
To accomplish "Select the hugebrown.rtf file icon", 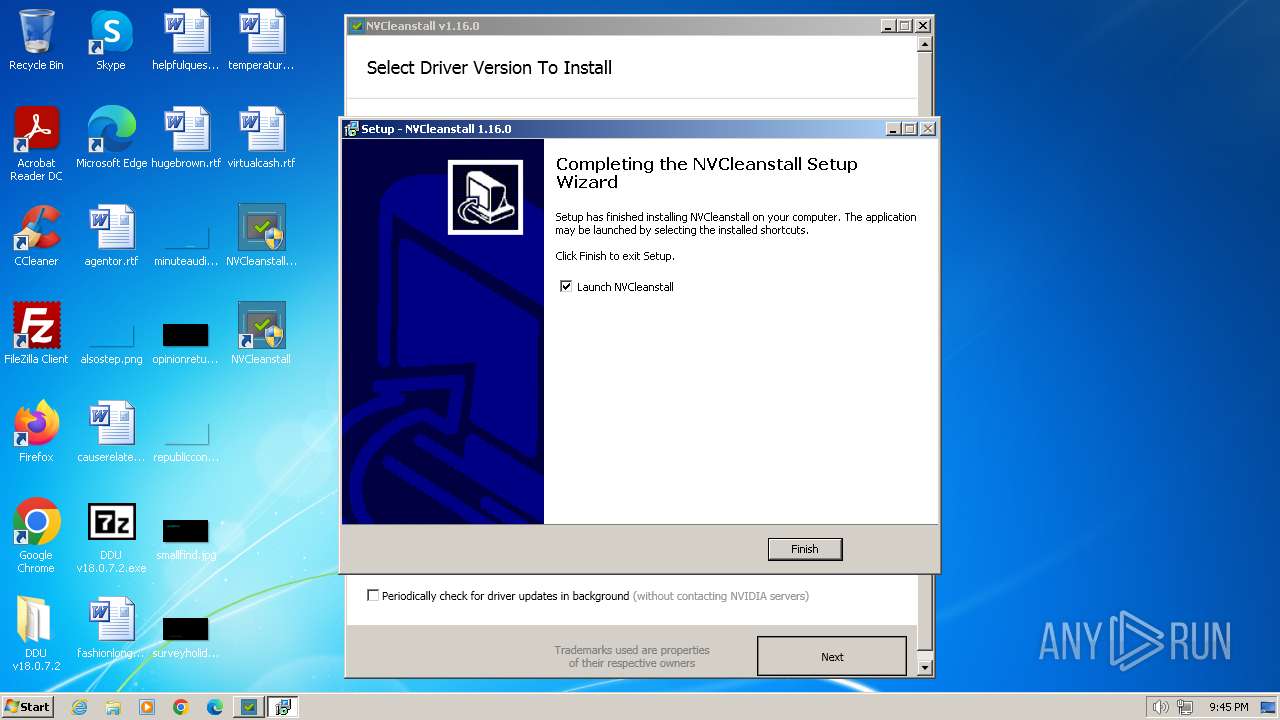I will click(x=186, y=138).
